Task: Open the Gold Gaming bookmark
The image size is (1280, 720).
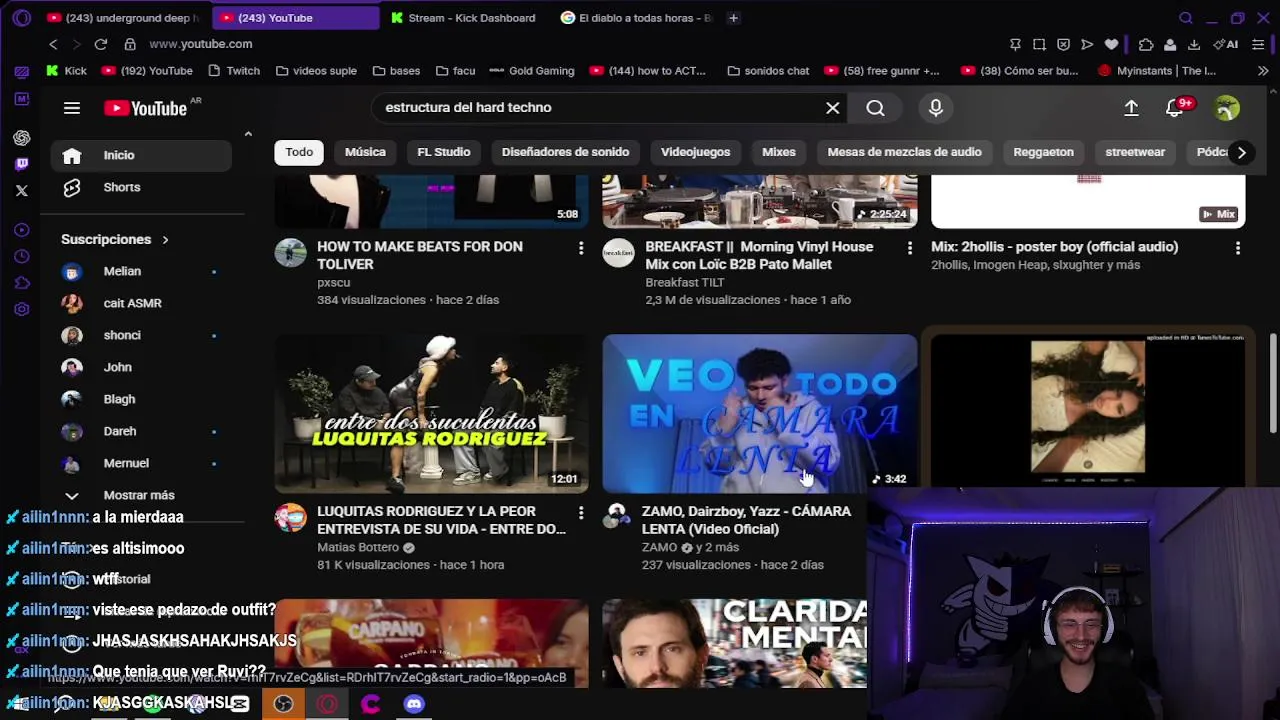Action: [533, 71]
